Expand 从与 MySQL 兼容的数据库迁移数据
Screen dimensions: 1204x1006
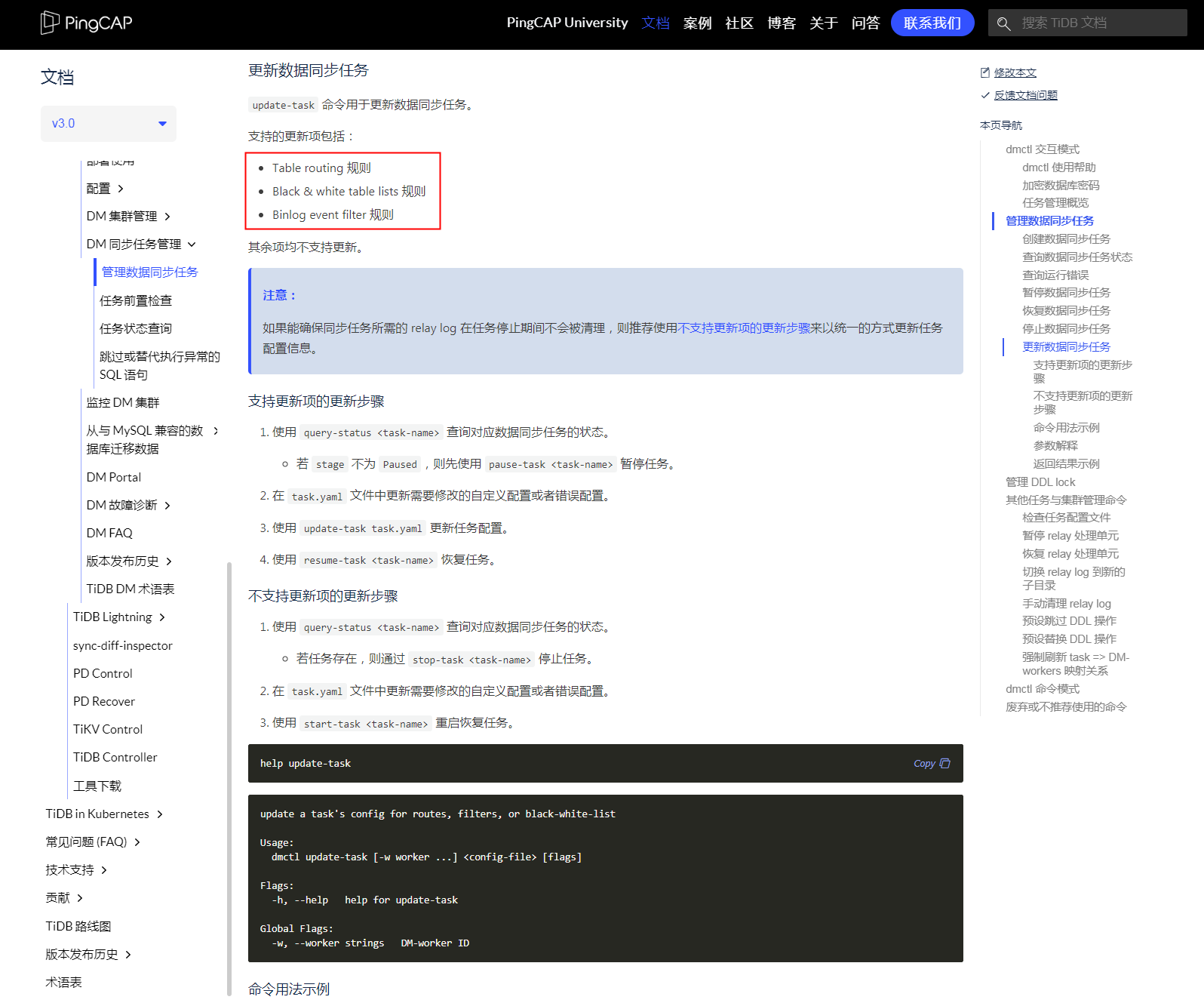pos(216,431)
